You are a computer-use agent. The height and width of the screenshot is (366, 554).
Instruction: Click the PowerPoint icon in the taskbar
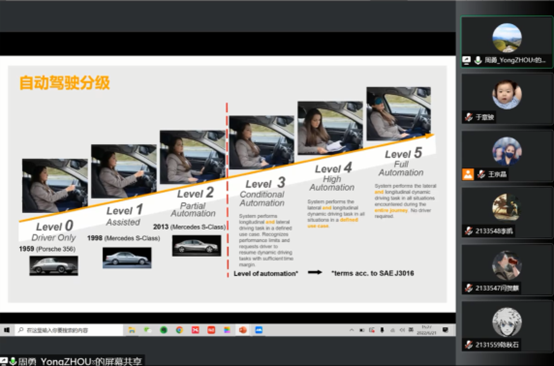(x=243, y=330)
